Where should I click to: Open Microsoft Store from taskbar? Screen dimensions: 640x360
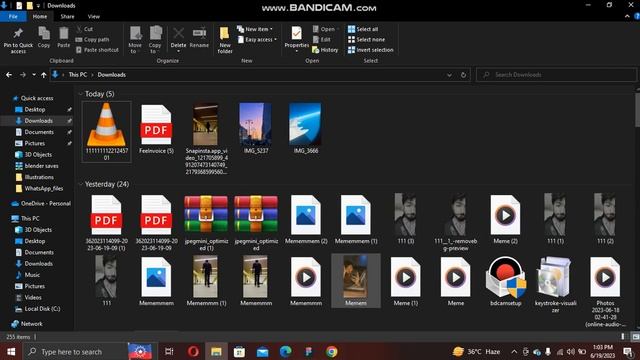click(x=239, y=351)
